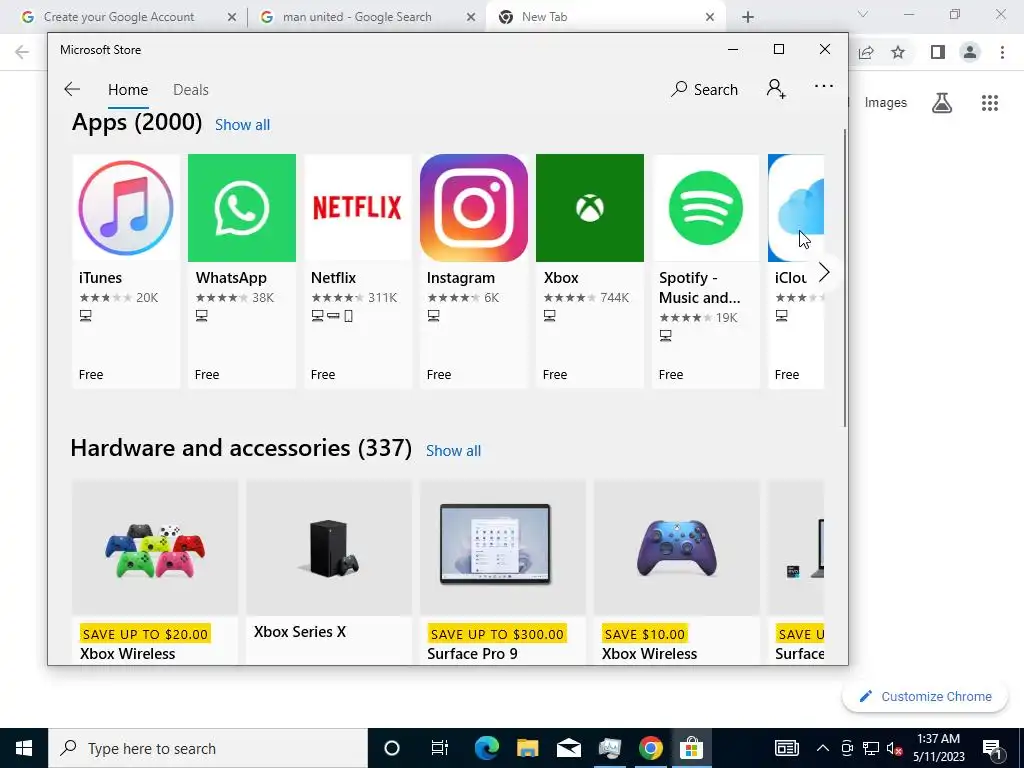Screen dimensions: 1024x768
Task: Click the Surface Pro 9 title
Action: click(472, 654)
